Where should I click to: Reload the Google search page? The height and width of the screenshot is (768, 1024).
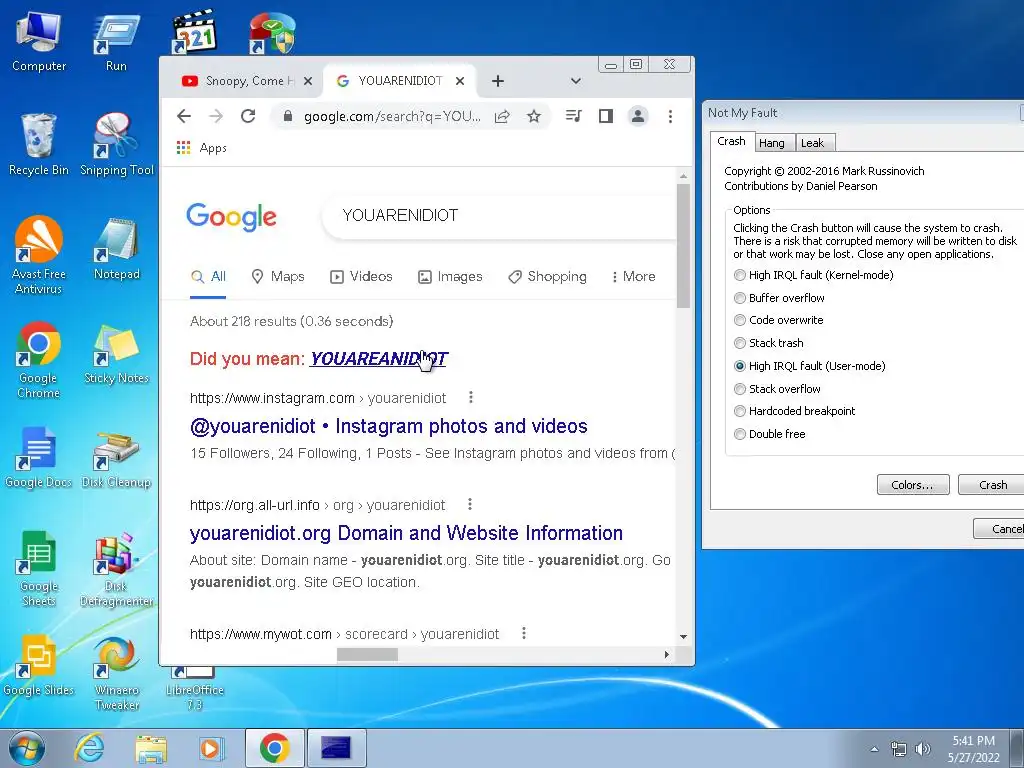pyautogui.click(x=248, y=116)
